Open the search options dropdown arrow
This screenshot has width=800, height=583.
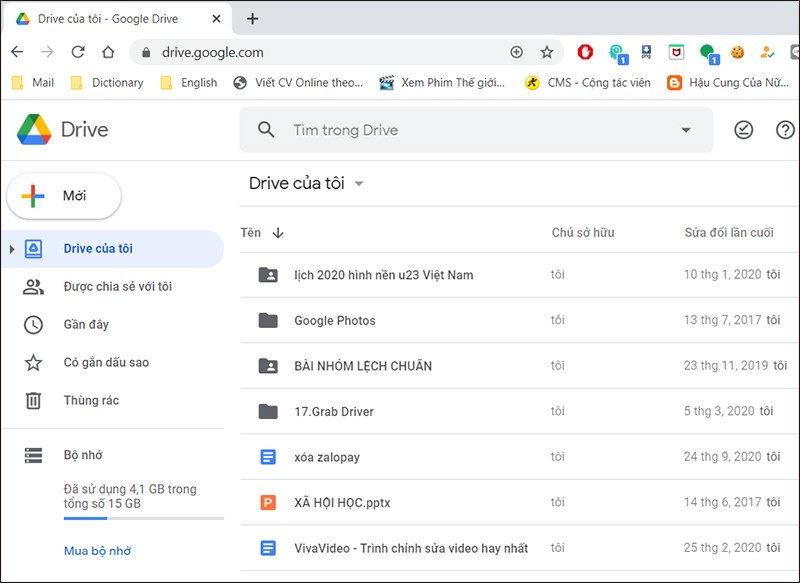(685, 130)
